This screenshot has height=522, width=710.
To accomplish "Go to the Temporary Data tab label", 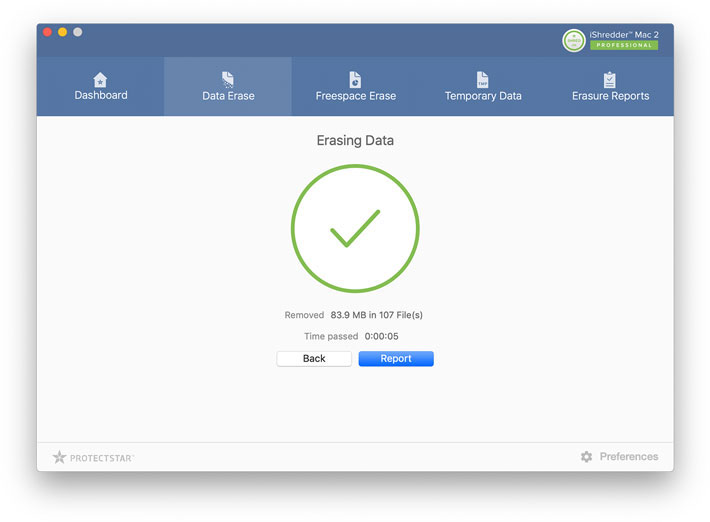I will (x=483, y=96).
